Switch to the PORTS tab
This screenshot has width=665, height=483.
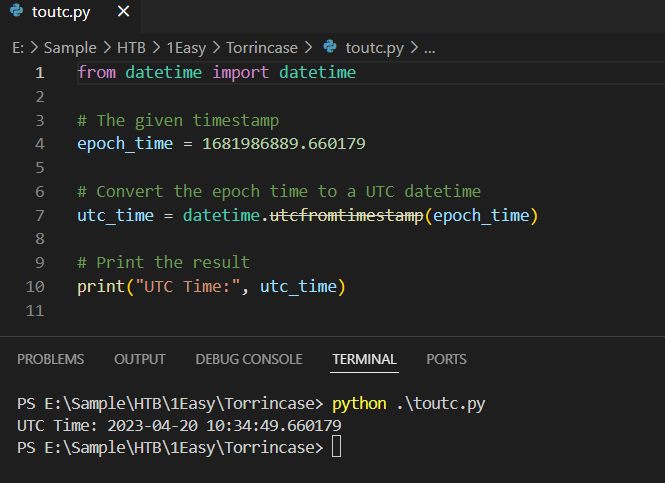pyautogui.click(x=446, y=359)
